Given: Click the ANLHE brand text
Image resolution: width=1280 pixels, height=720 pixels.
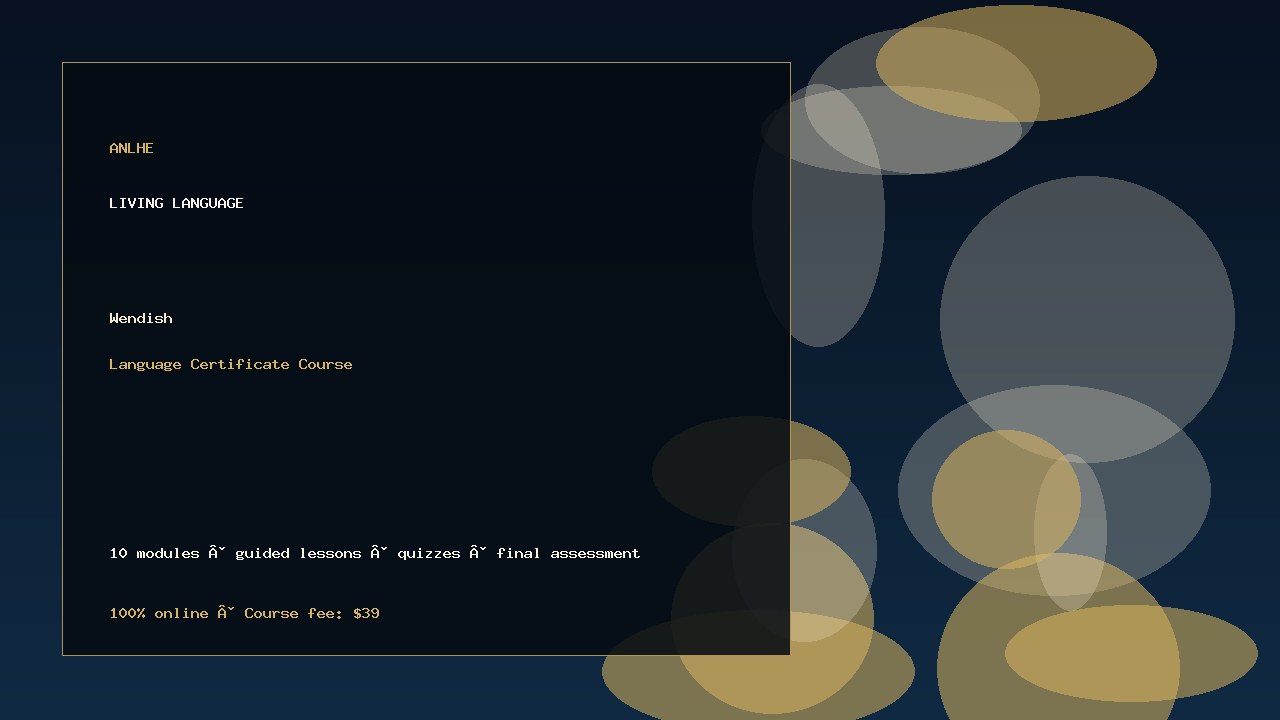Looking at the screenshot, I should [131, 148].
